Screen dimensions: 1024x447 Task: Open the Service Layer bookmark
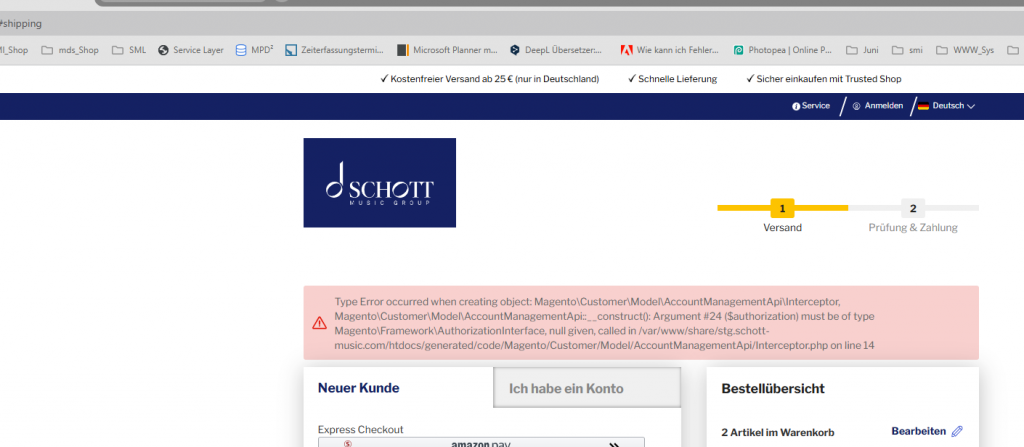191,49
